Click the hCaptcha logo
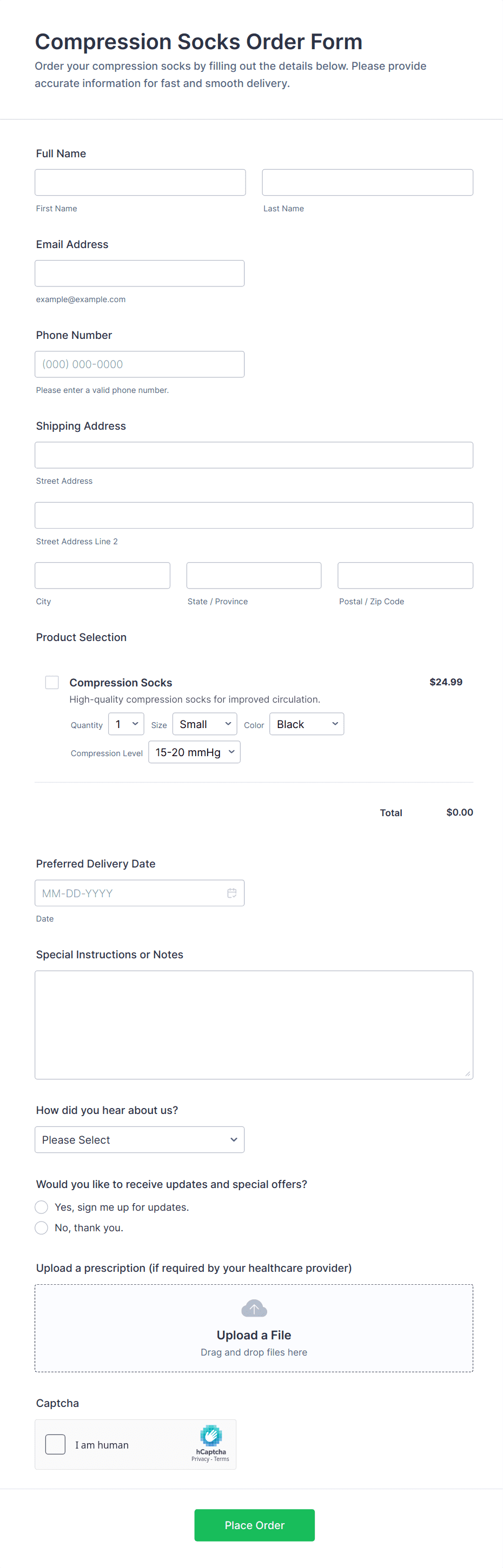The width and height of the screenshot is (503, 1568). pos(211,1435)
